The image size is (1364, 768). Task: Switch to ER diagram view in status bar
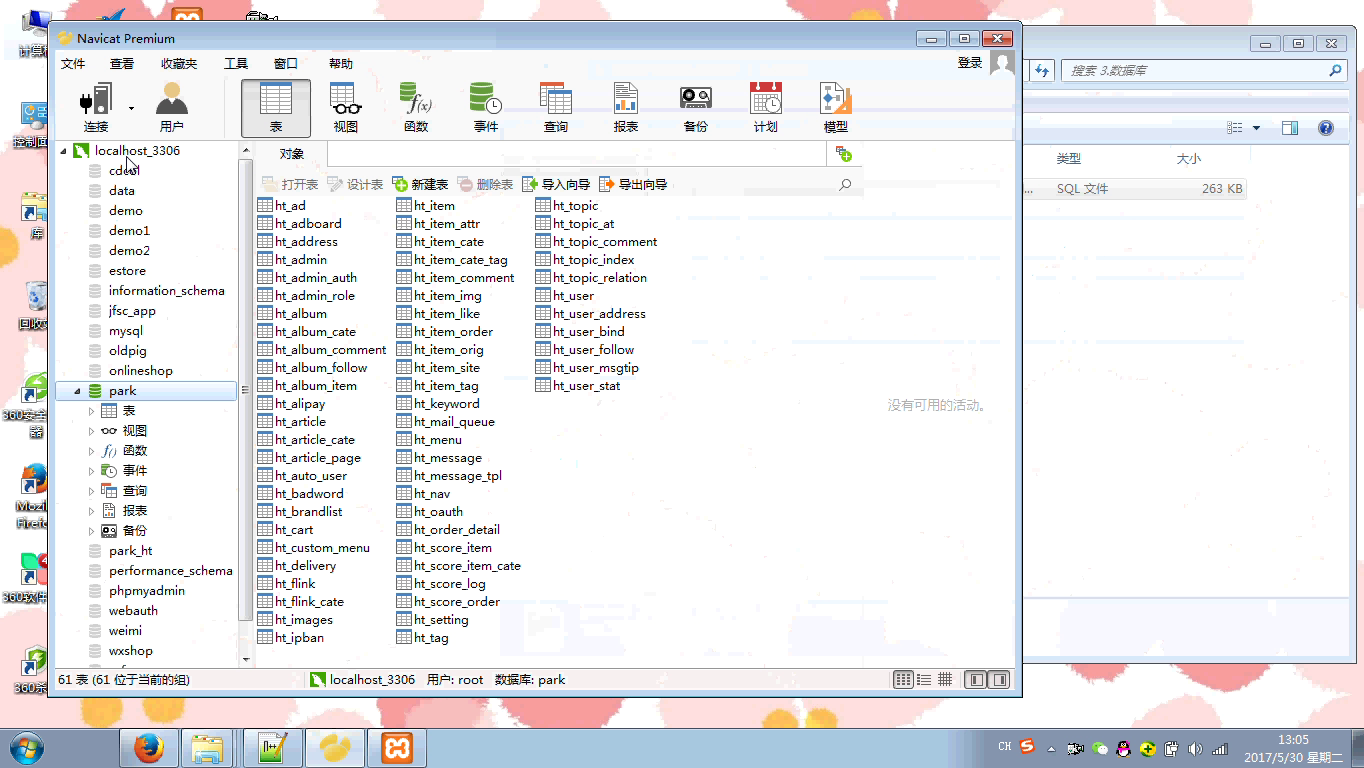945,679
